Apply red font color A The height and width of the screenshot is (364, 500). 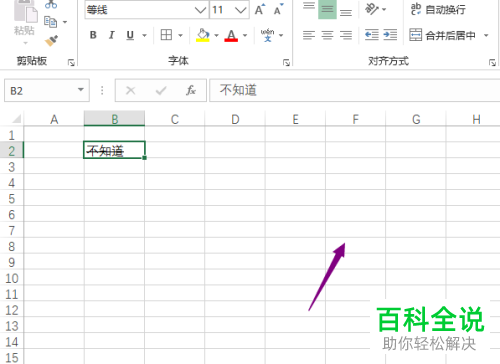pos(231,35)
